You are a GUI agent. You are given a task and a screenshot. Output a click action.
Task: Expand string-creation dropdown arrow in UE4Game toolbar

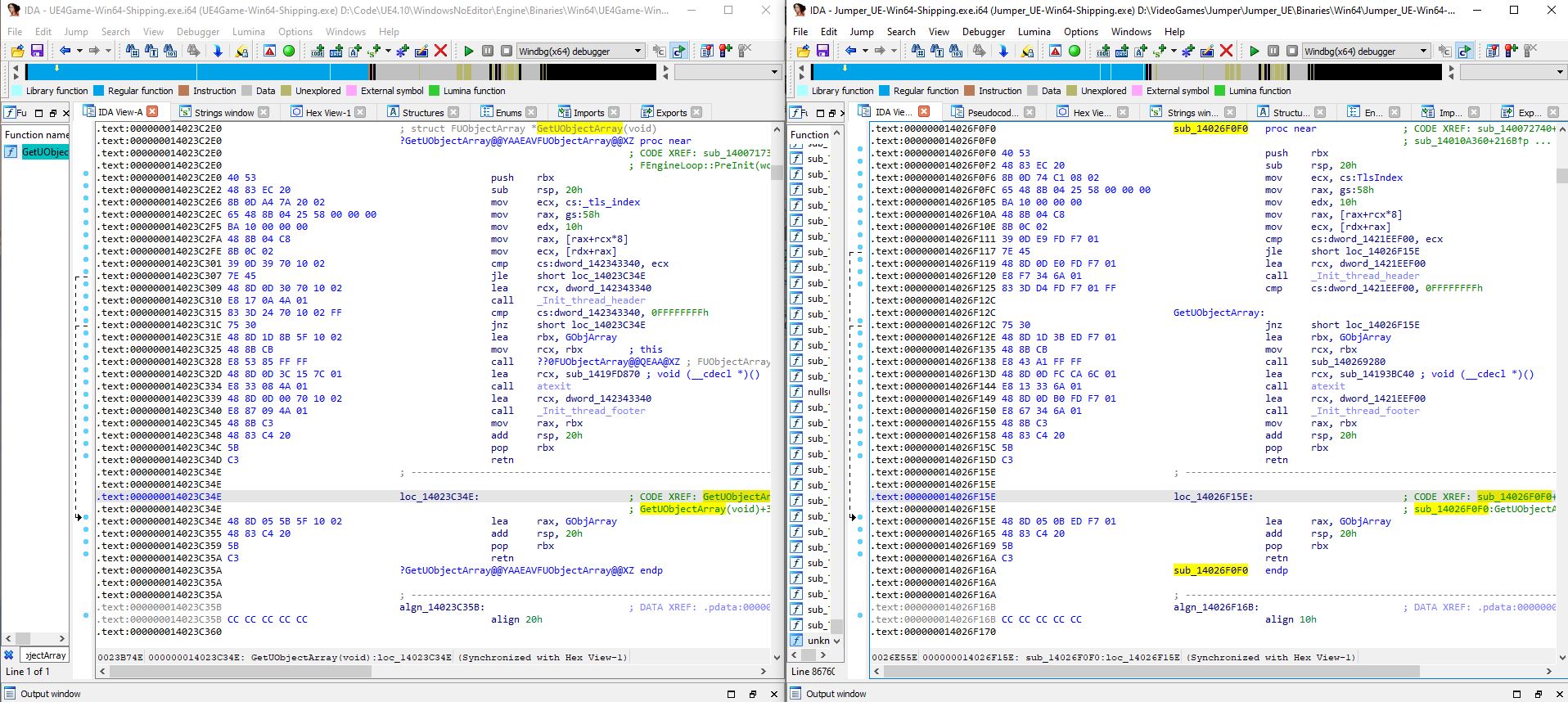pyautogui.click(x=388, y=51)
